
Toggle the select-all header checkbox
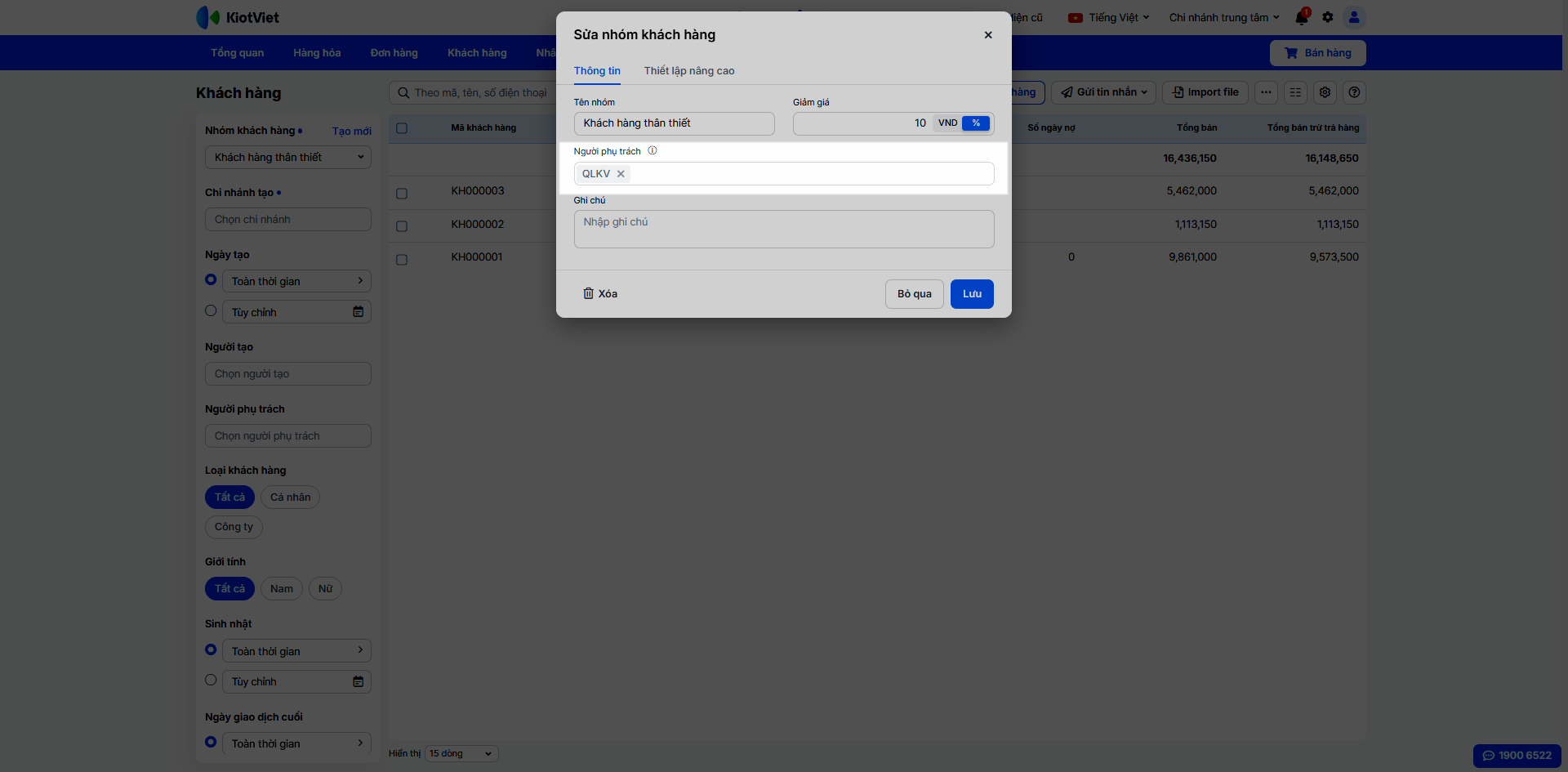pos(402,128)
